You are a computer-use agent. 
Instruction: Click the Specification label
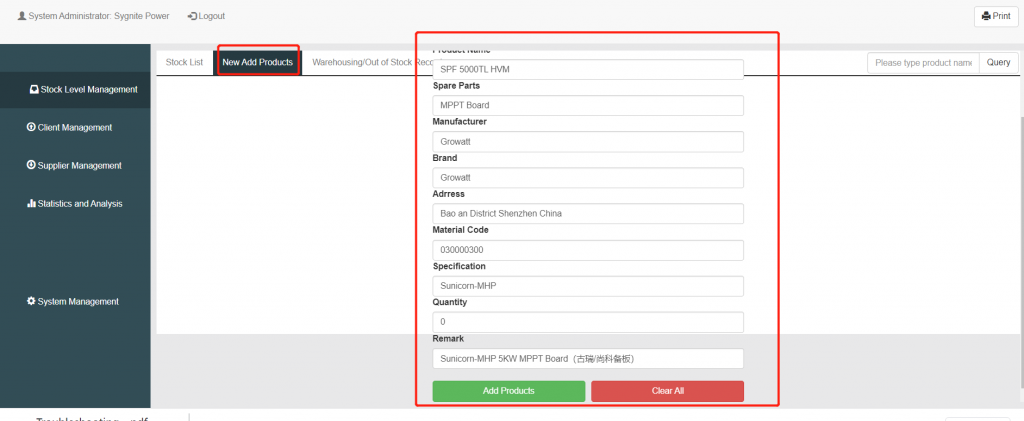(x=459, y=266)
